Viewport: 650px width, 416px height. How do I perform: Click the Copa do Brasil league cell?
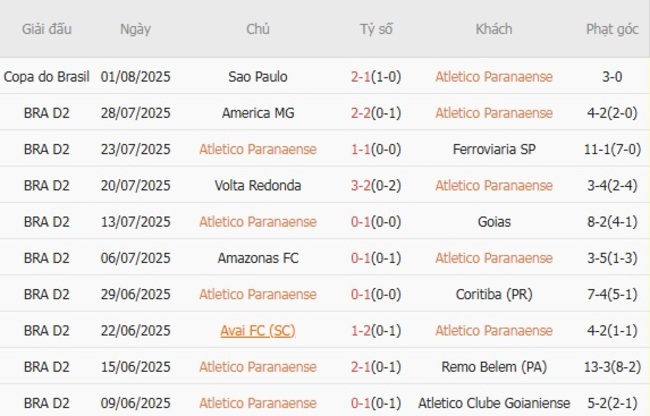click(47, 77)
